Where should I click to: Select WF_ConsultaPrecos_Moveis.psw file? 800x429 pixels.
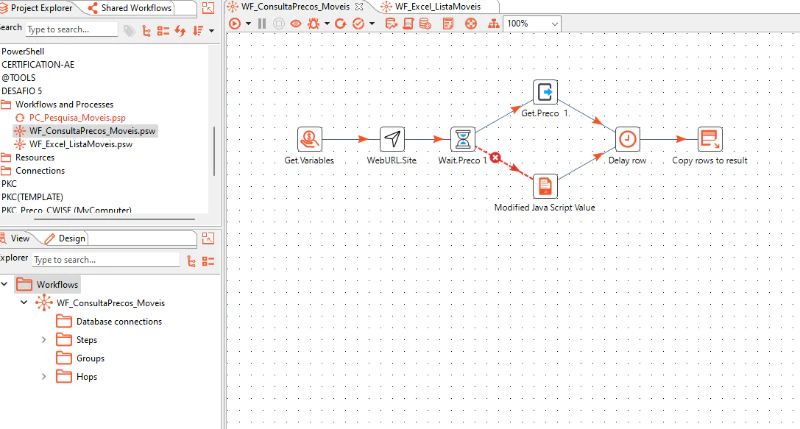click(92, 131)
